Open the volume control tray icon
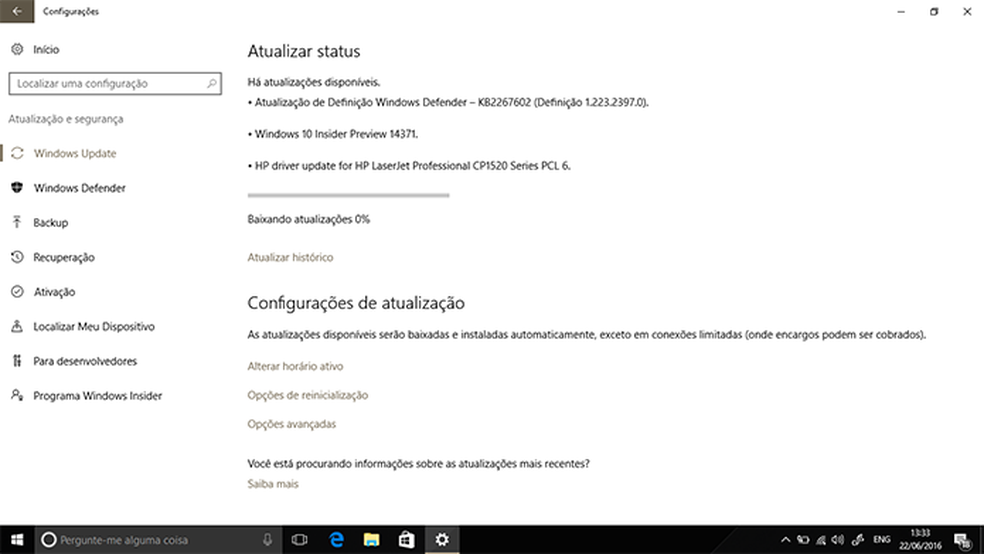This screenshot has width=984, height=554. pyautogui.click(x=838, y=540)
